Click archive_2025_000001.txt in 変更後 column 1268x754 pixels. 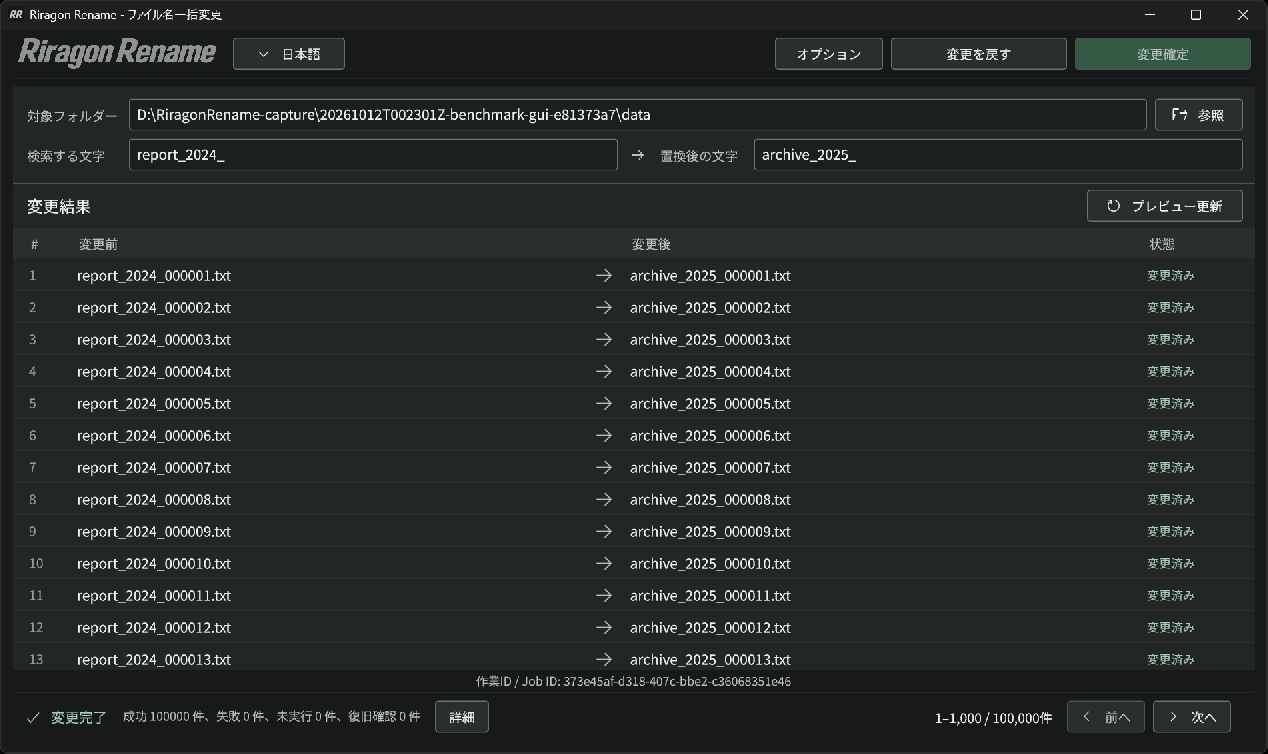tap(710, 276)
